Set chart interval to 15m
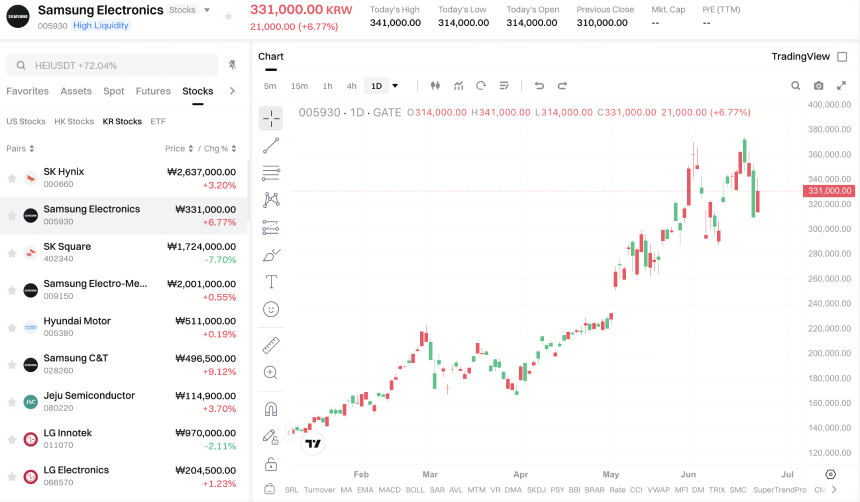The image size is (860, 502). [299, 86]
